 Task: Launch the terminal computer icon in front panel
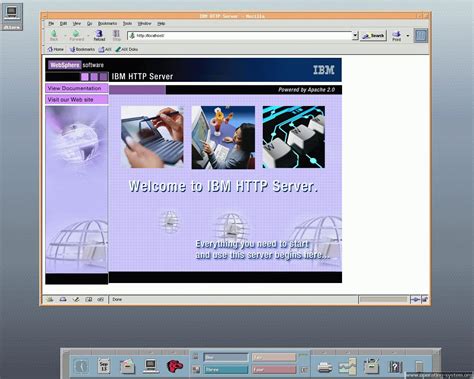click(151, 366)
